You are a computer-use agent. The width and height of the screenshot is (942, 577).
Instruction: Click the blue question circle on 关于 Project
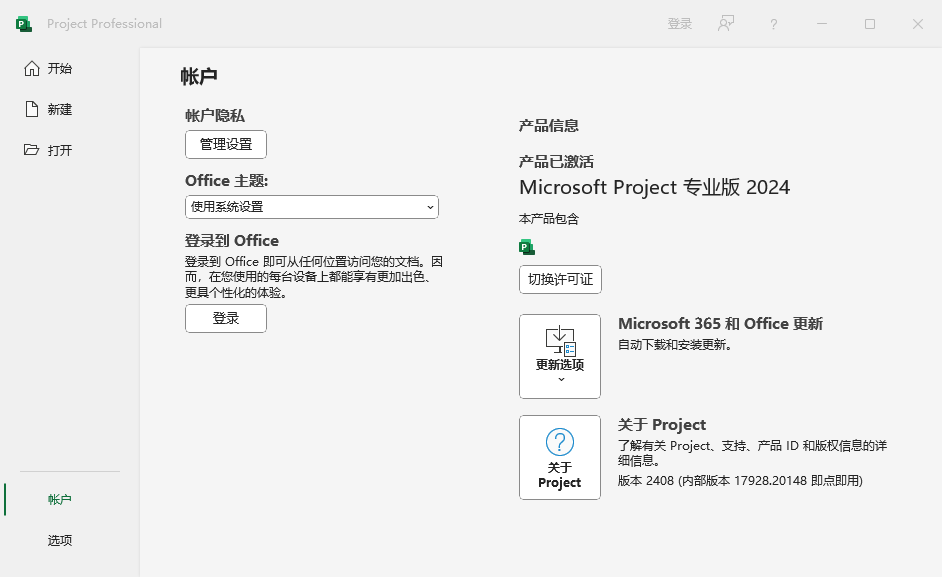[x=560, y=442]
